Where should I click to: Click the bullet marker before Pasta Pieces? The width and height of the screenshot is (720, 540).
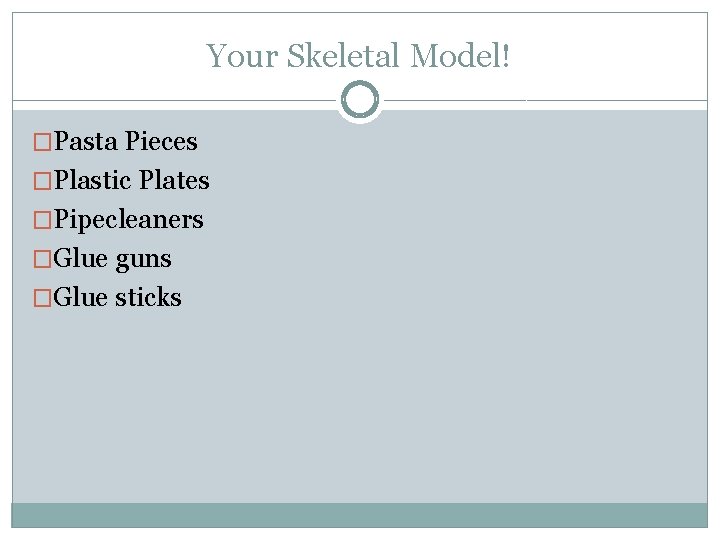(x=43, y=142)
